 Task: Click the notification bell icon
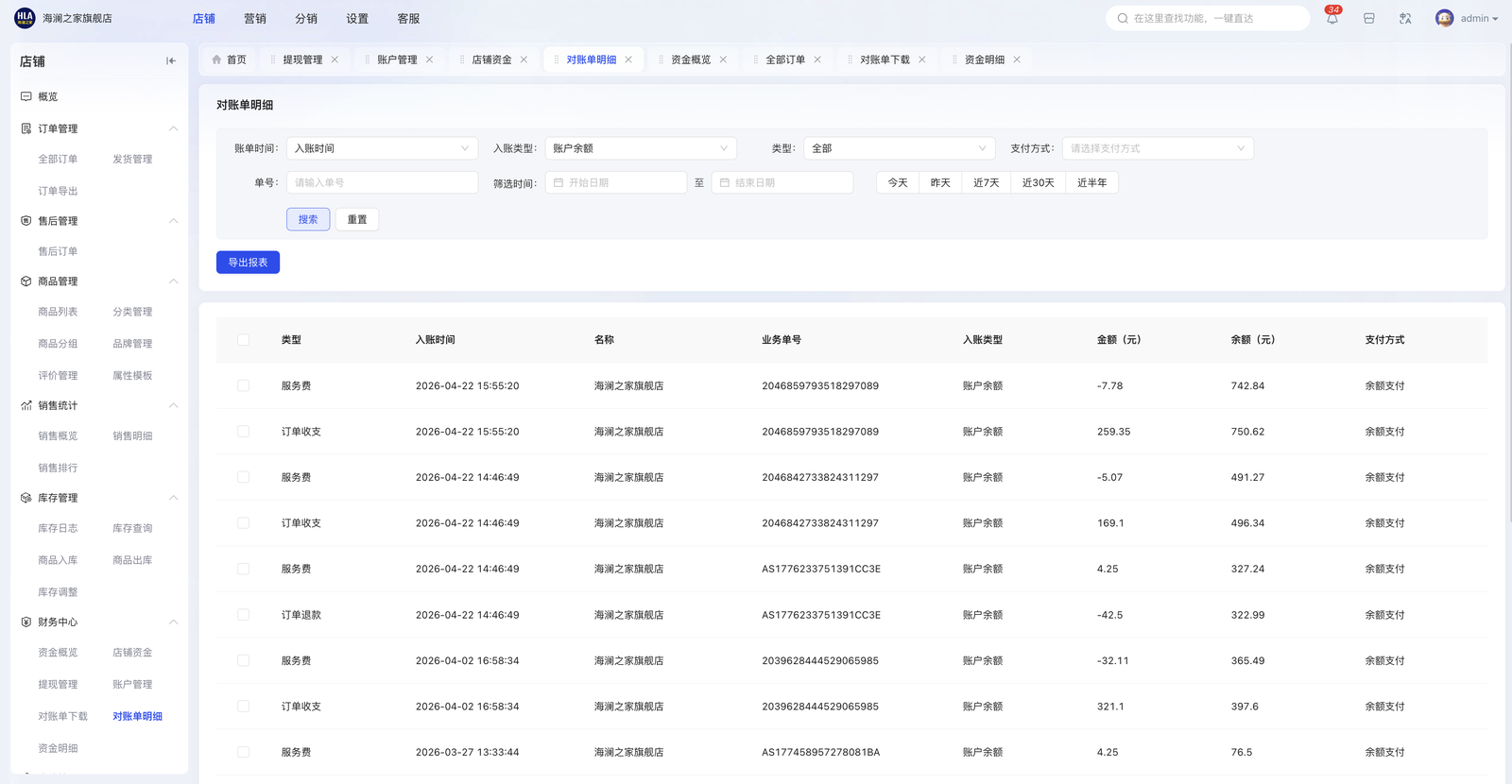pos(1332,19)
